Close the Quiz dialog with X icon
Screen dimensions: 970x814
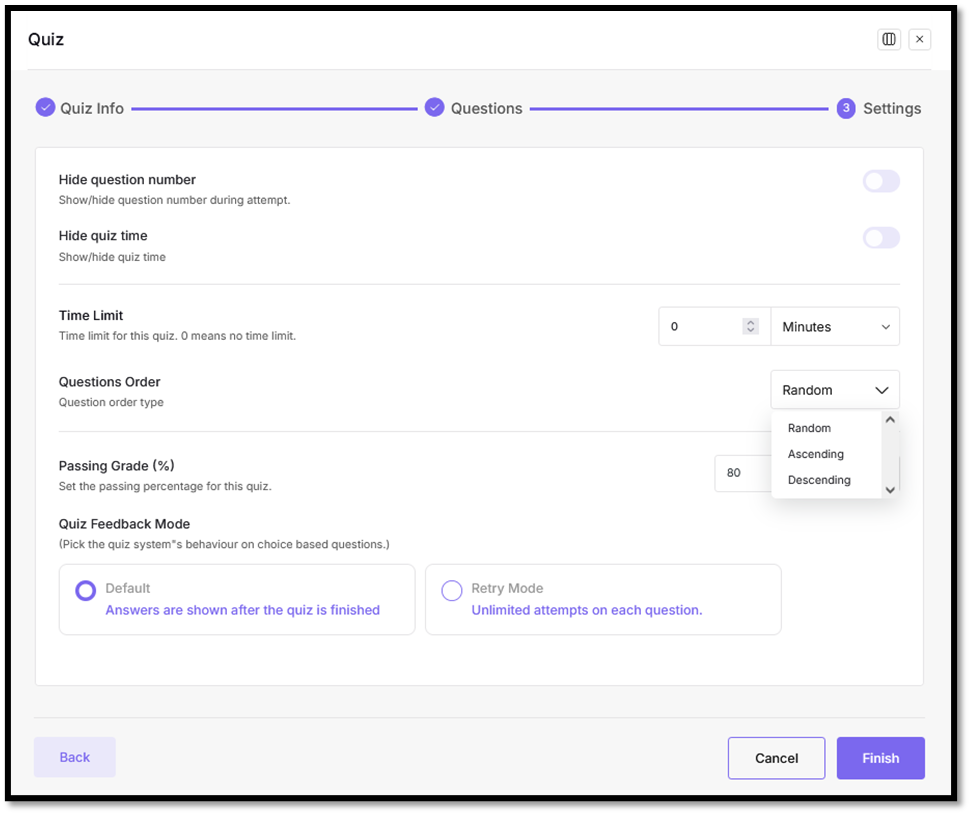pyautogui.click(x=920, y=39)
